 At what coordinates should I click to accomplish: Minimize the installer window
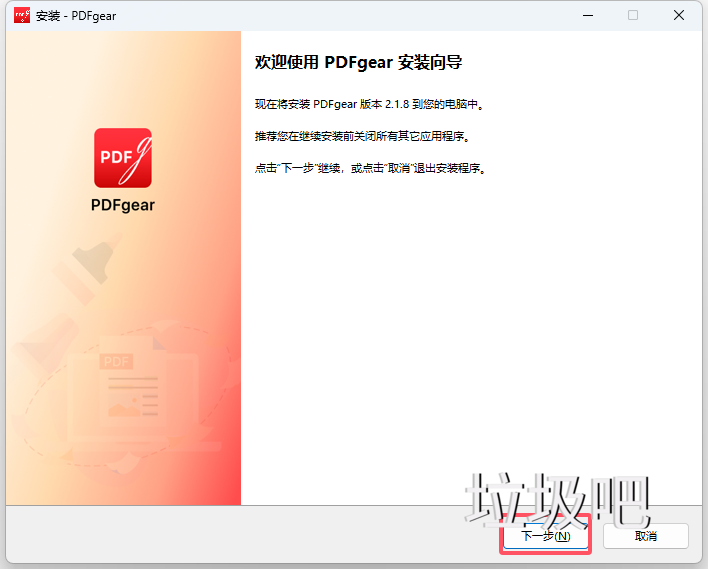[586, 16]
